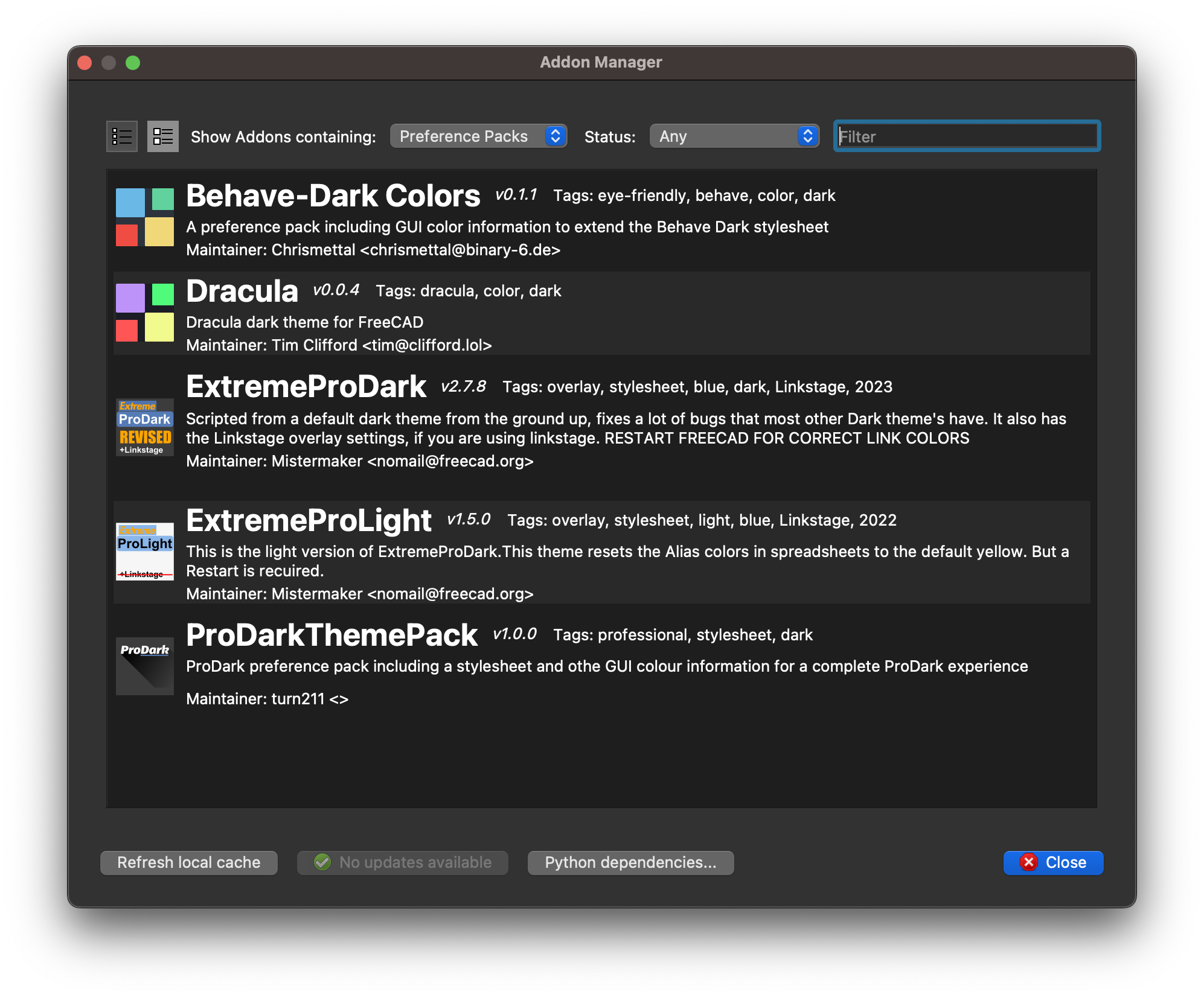1204x997 pixels.
Task: Open the Status filter dropdown
Action: pos(734,136)
